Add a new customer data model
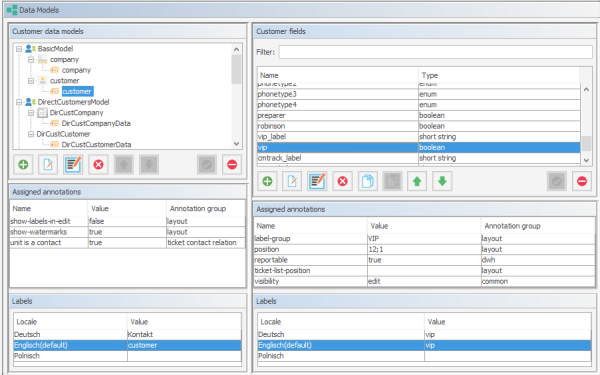The height and width of the screenshot is (375, 600). click(23, 165)
